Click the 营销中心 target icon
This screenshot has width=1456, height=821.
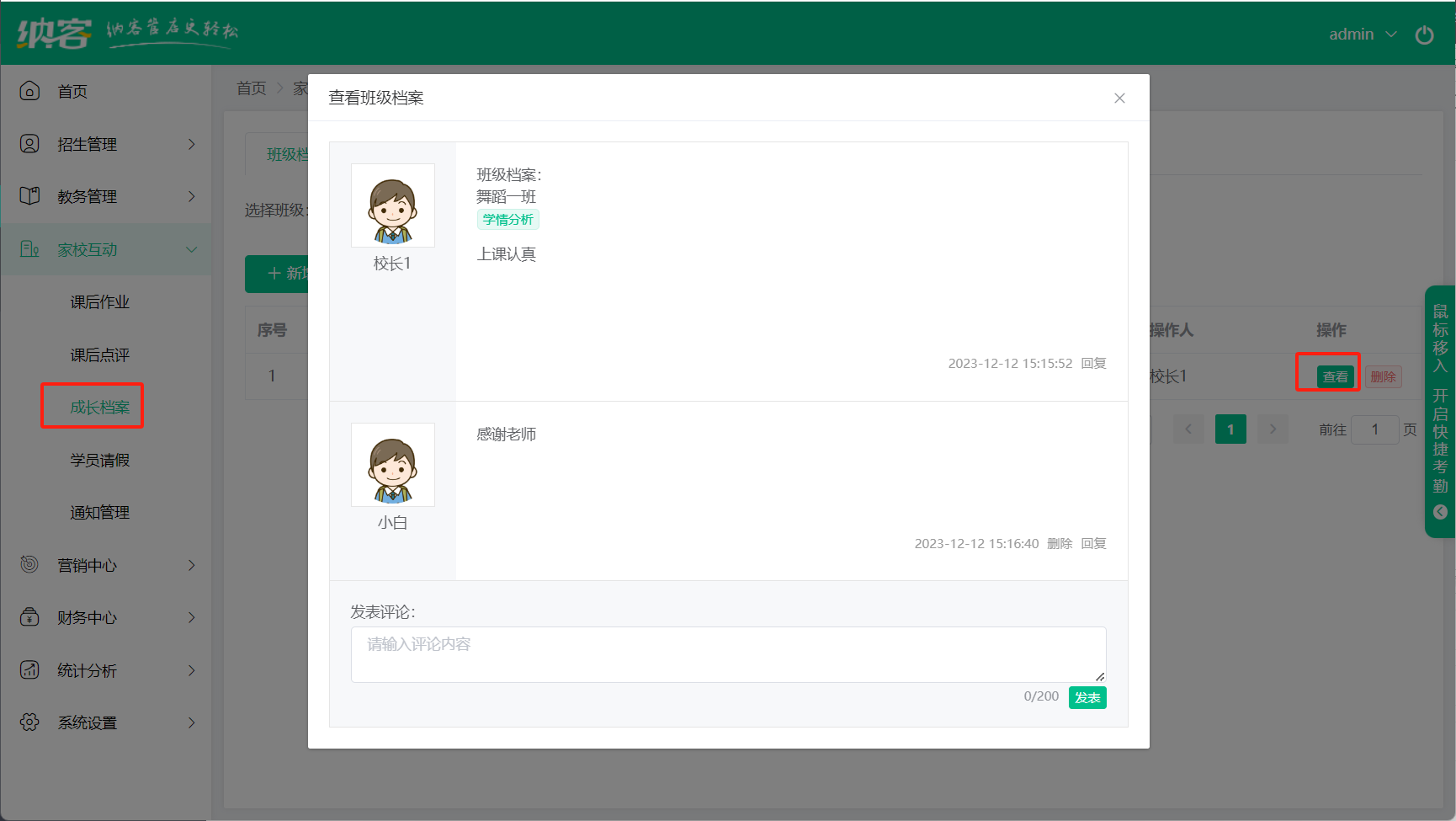tap(29, 565)
